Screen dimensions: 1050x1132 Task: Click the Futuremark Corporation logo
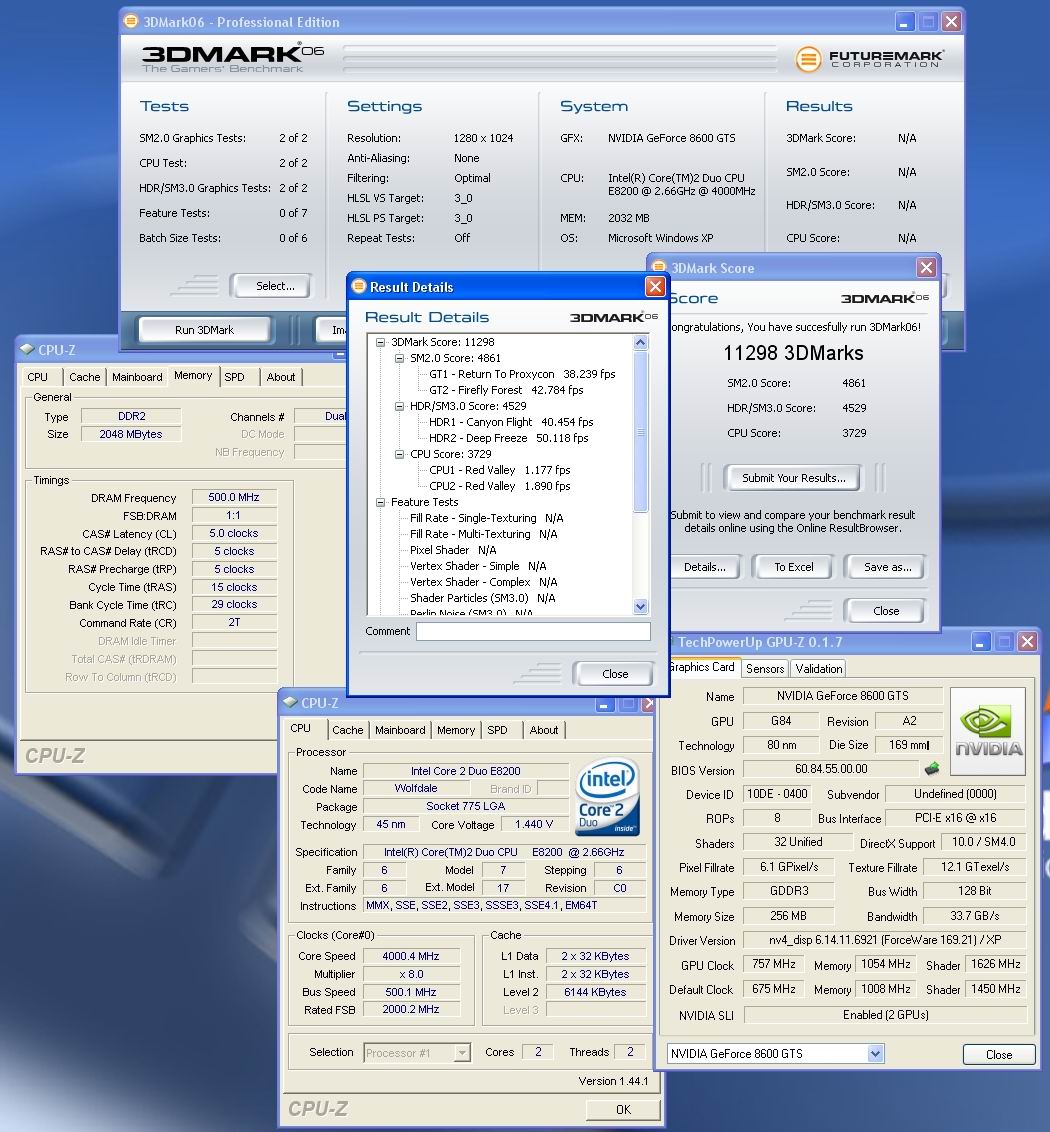pyautogui.click(x=869, y=58)
